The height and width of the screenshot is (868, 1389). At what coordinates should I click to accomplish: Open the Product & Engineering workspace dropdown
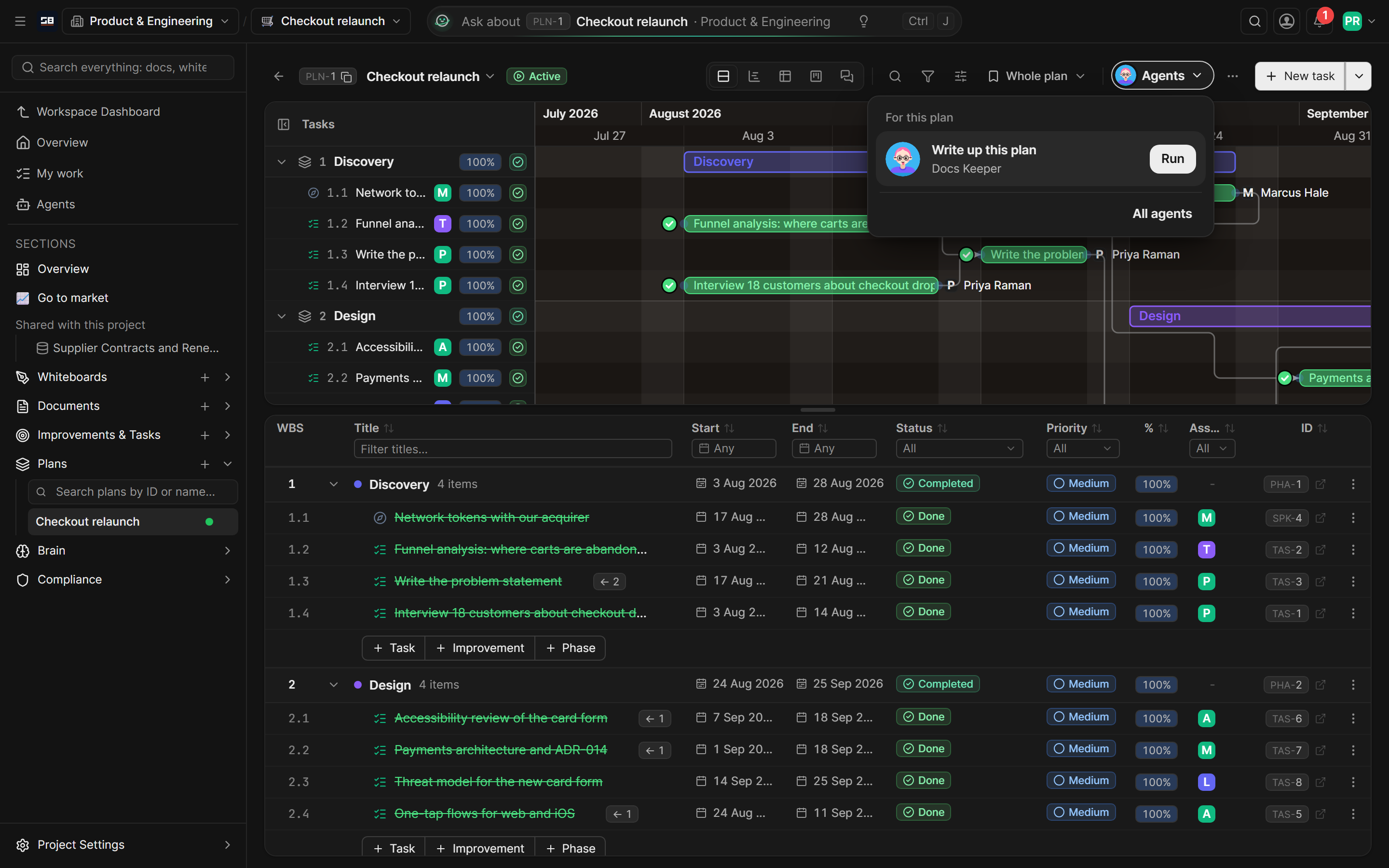(150, 21)
